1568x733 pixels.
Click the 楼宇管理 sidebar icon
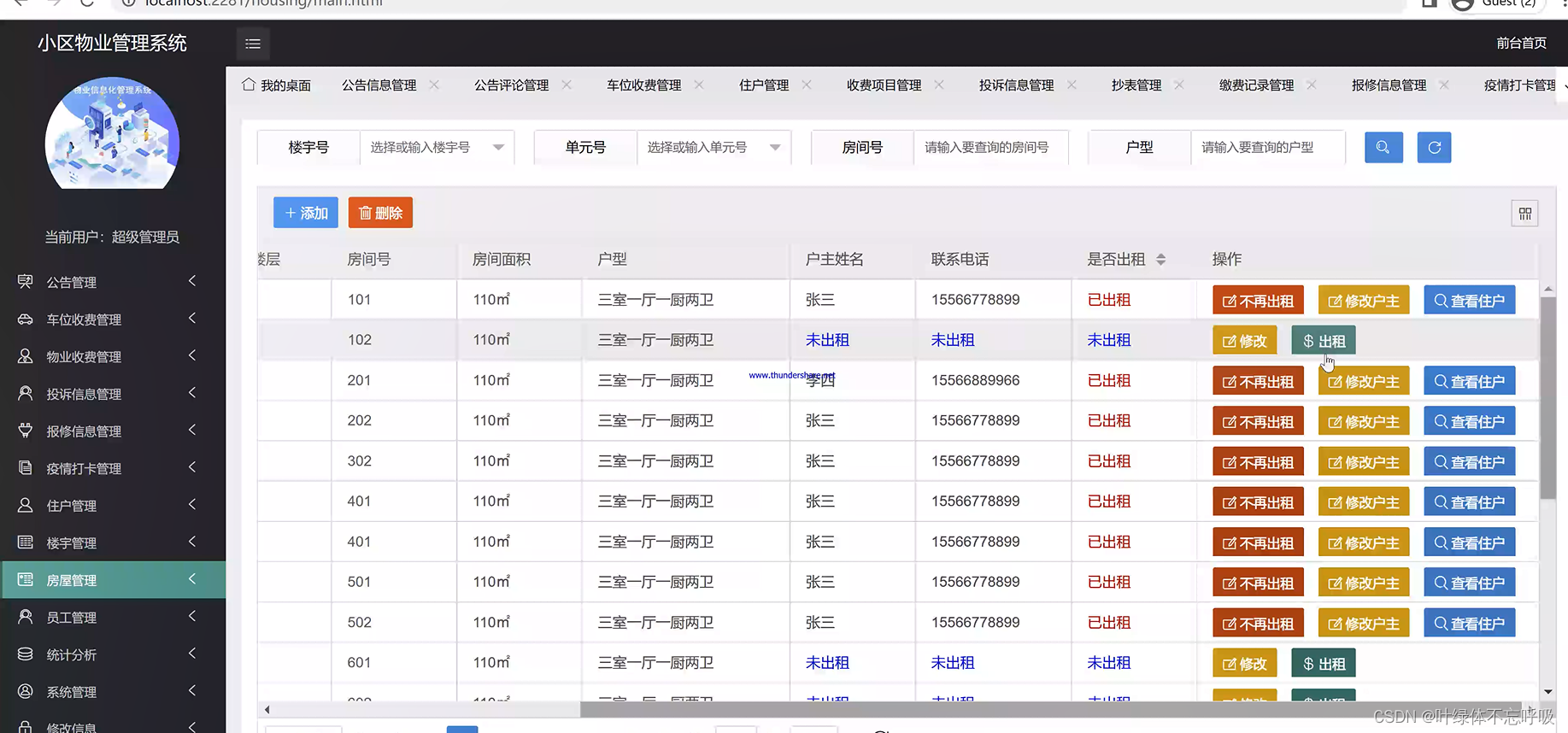pos(26,542)
